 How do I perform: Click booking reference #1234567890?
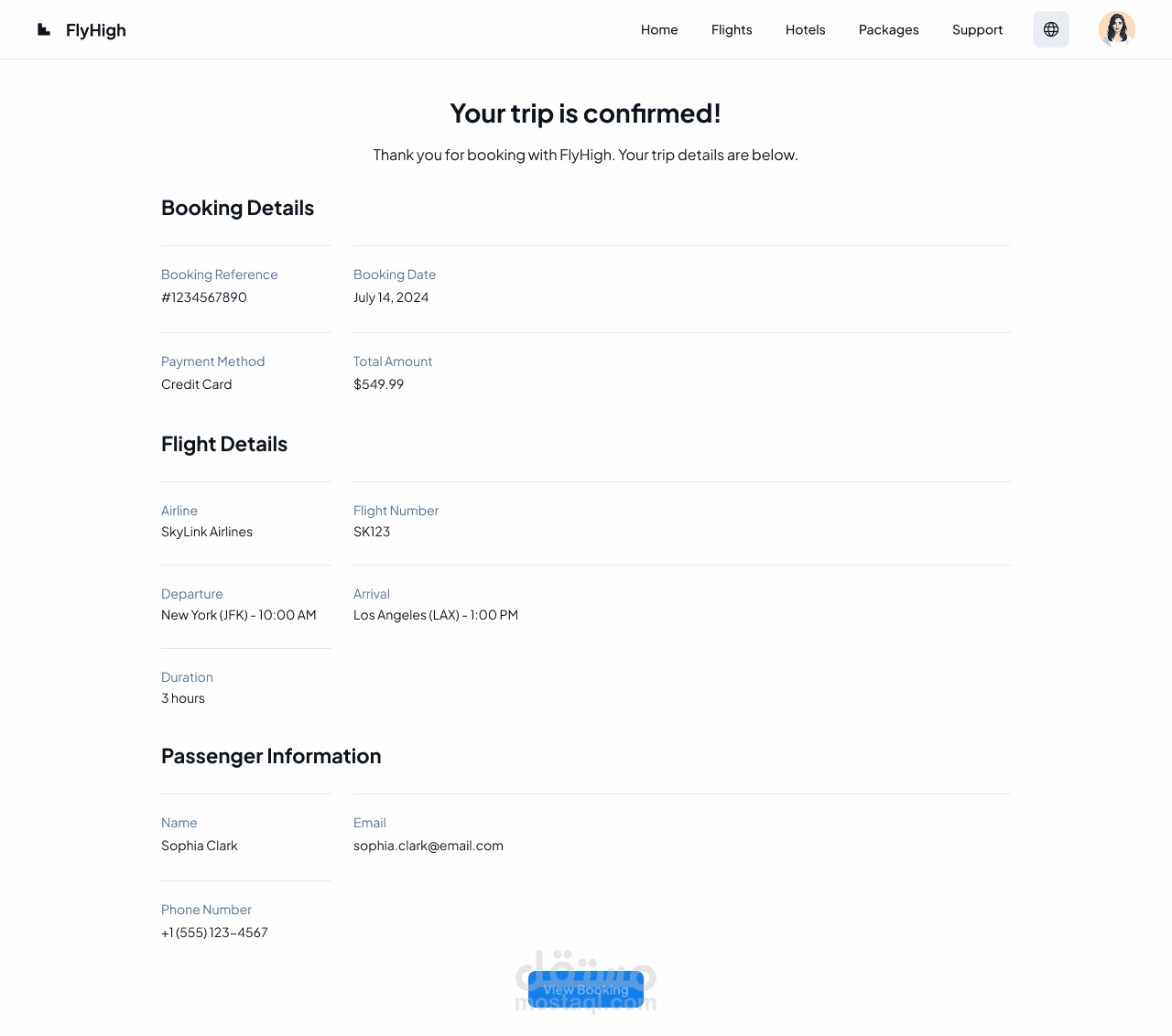pos(204,297)
